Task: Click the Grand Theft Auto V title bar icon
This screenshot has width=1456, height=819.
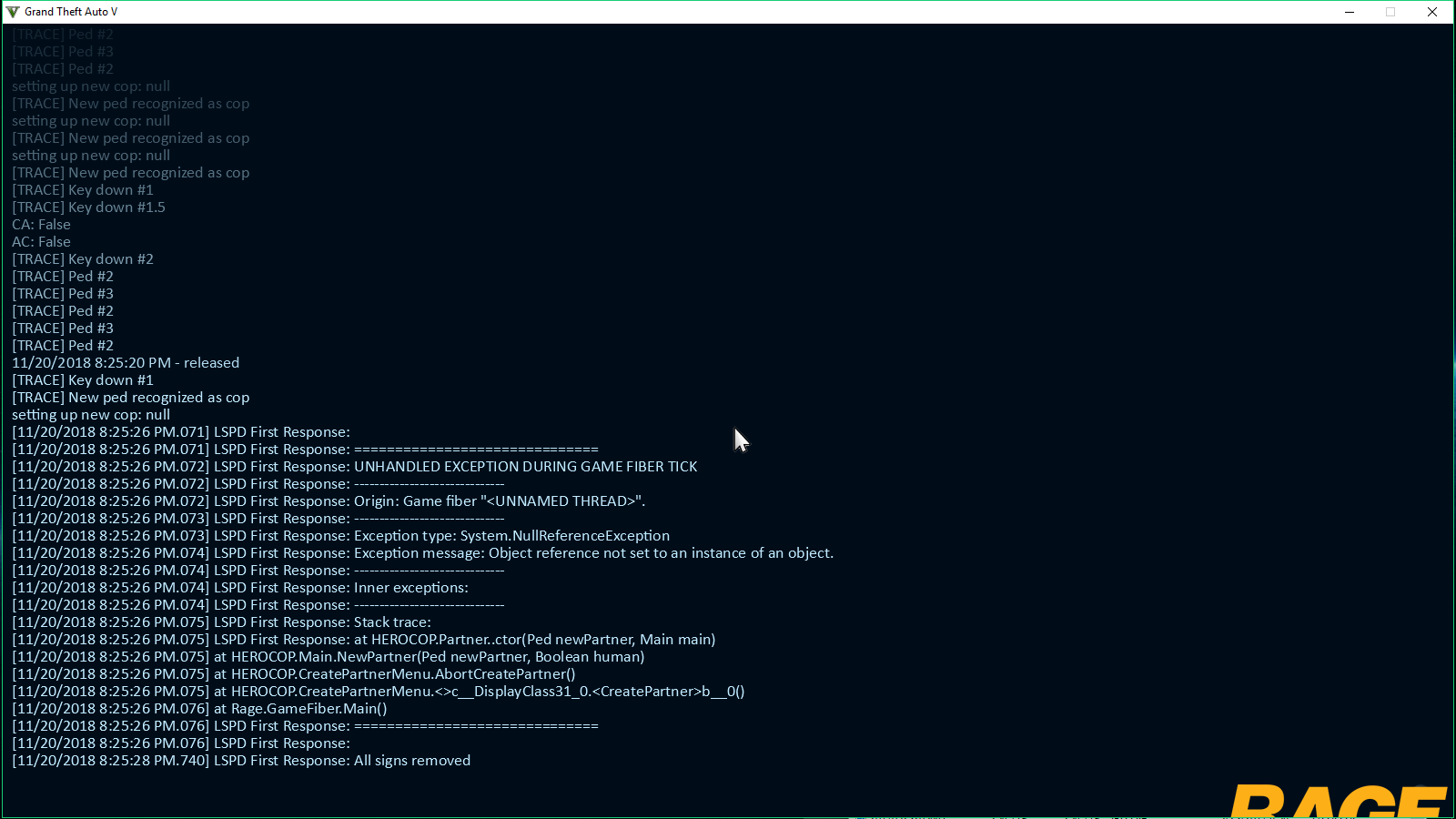Action: pyautogui.click(x=13, y=12)
